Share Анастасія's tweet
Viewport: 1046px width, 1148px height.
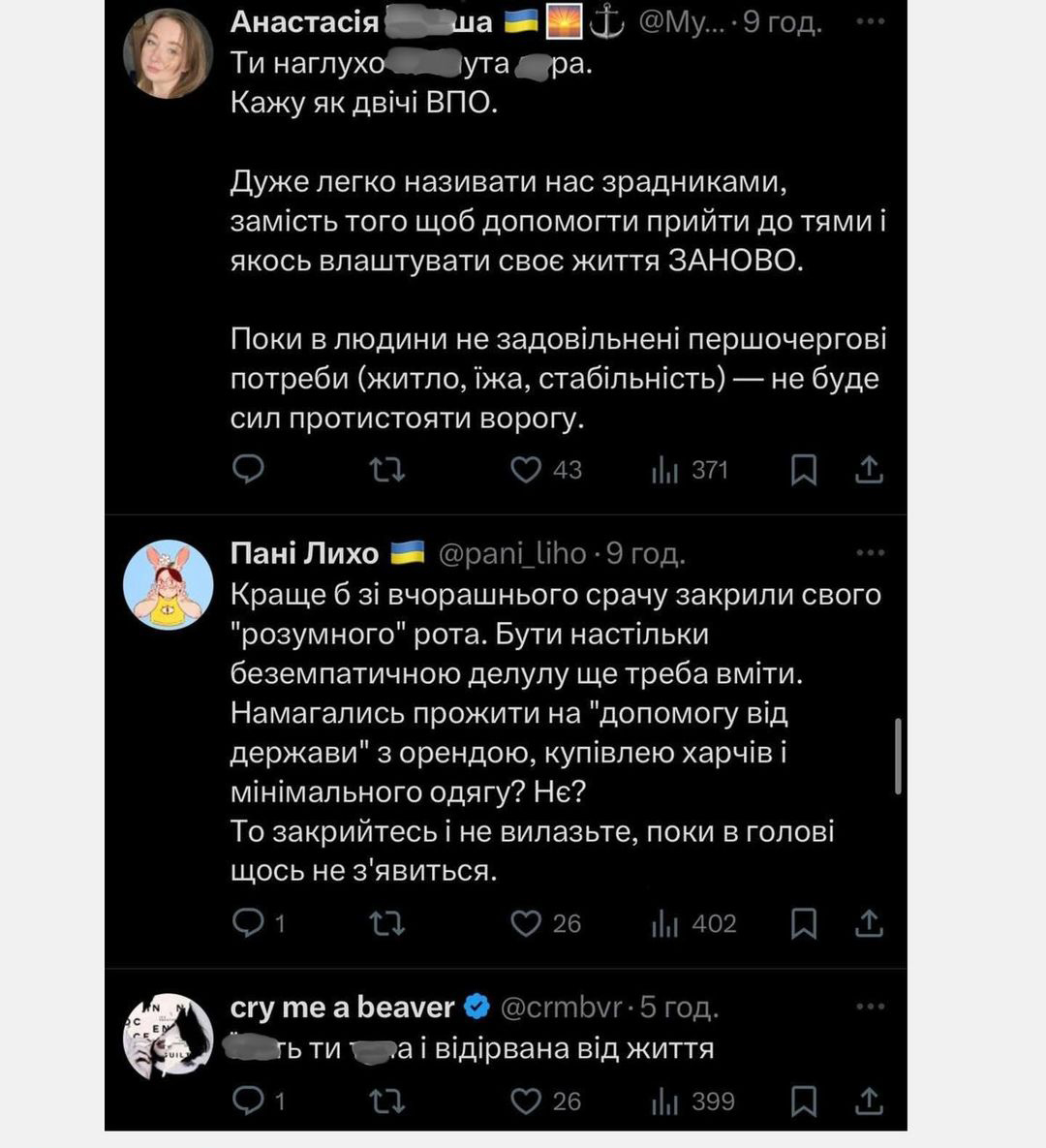coord(869,470)
